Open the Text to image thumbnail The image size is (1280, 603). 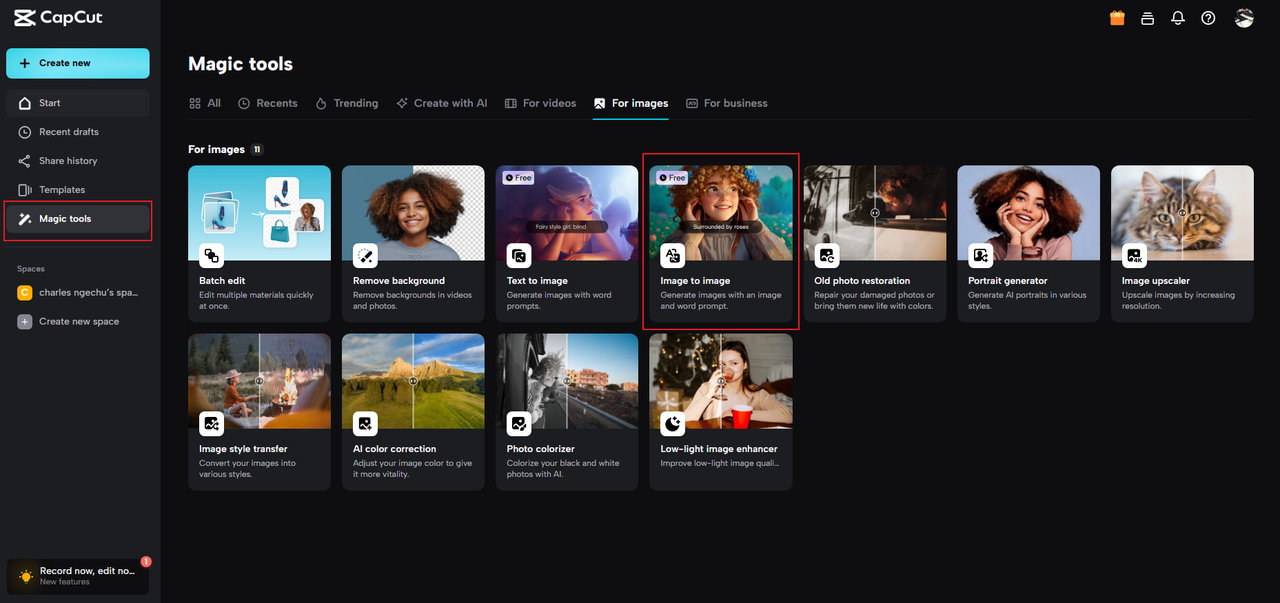[567, 213]
